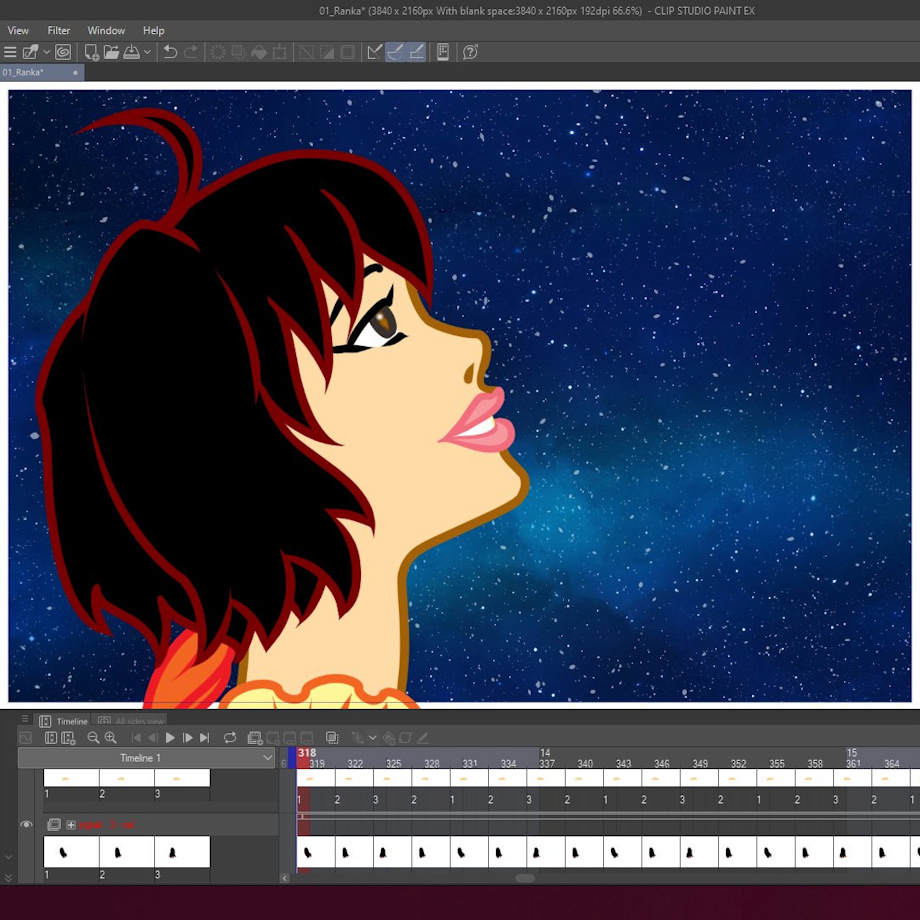The height and width of the screenshot is (920, 920).
Task: Open the Window menu
Action: (106, 31)
